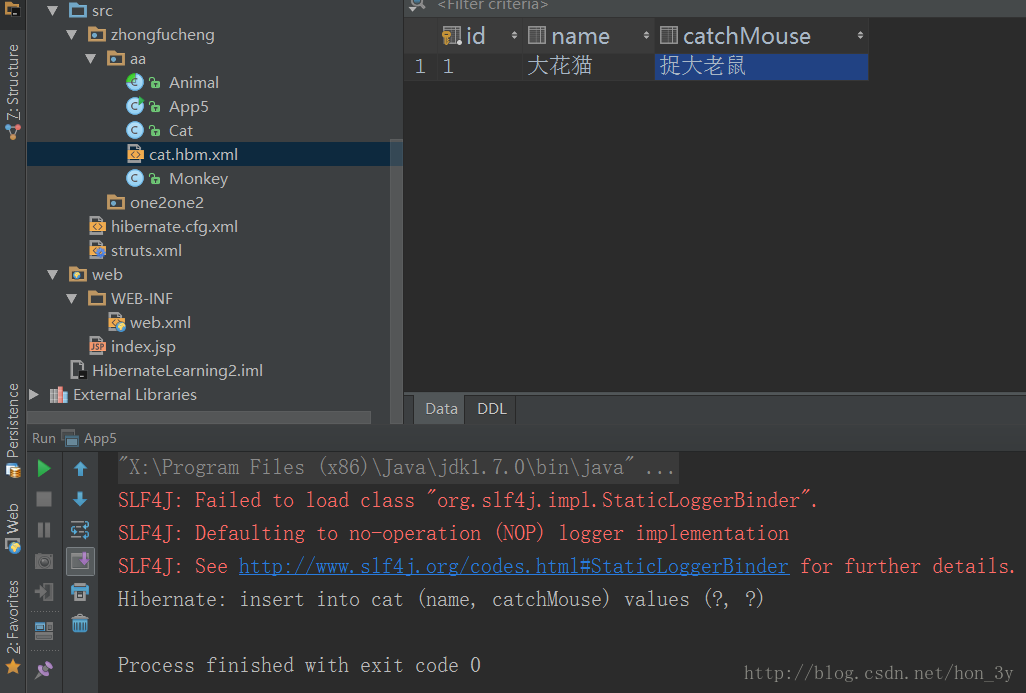Stop the running process square button

click(x=44, y=499)
